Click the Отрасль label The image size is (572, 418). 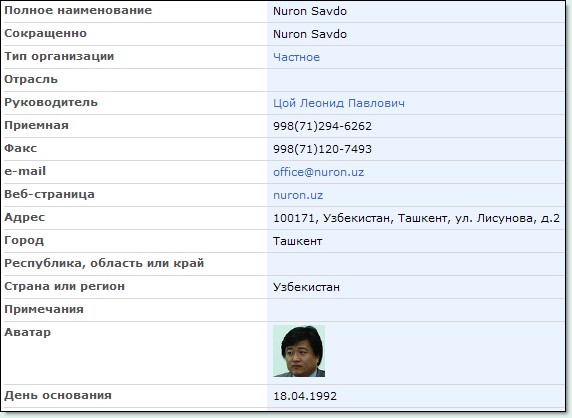pyautogui.click(x=31, y=79)
